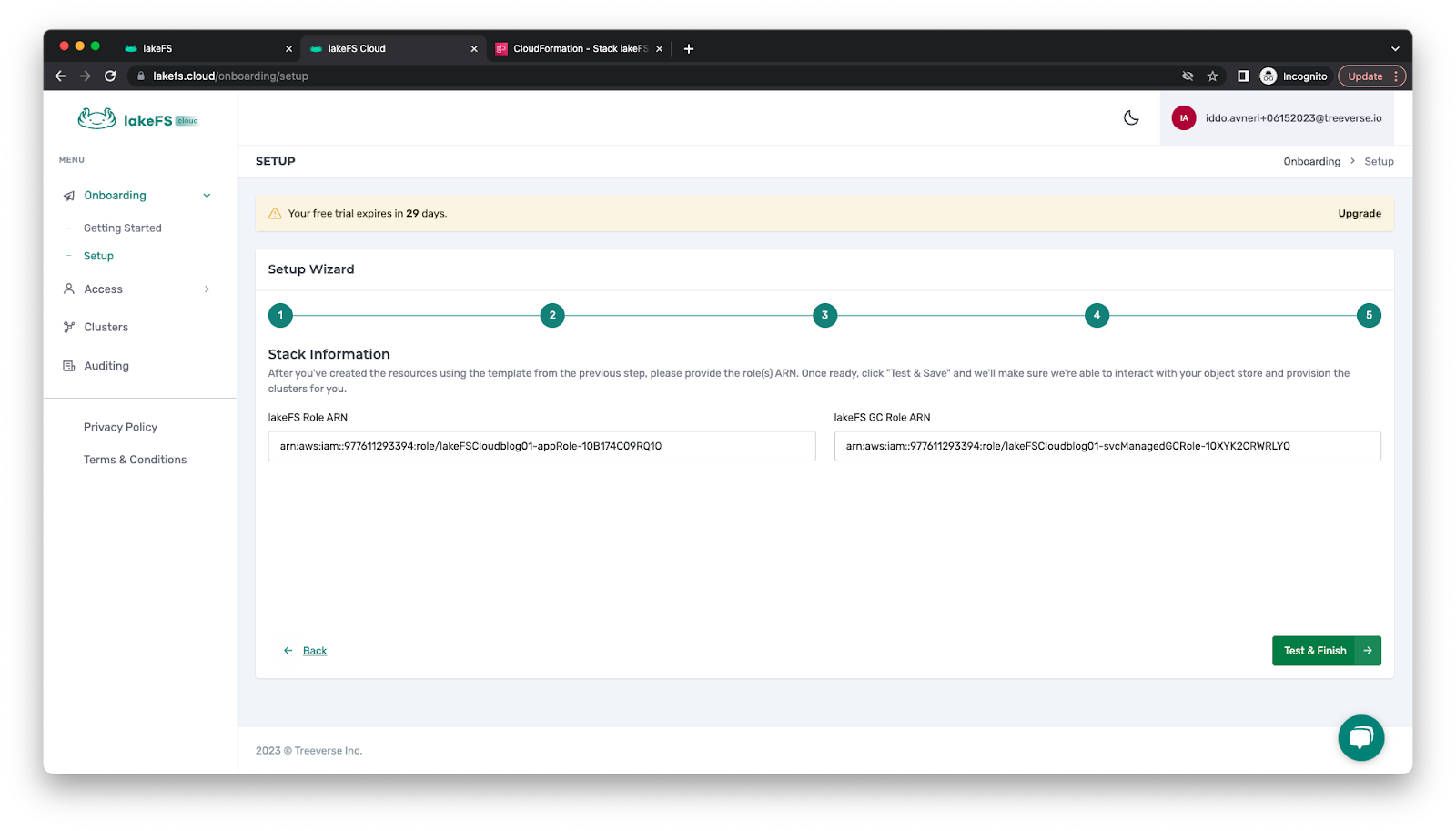
Task: Open the Clusters page
Action: 106,328
